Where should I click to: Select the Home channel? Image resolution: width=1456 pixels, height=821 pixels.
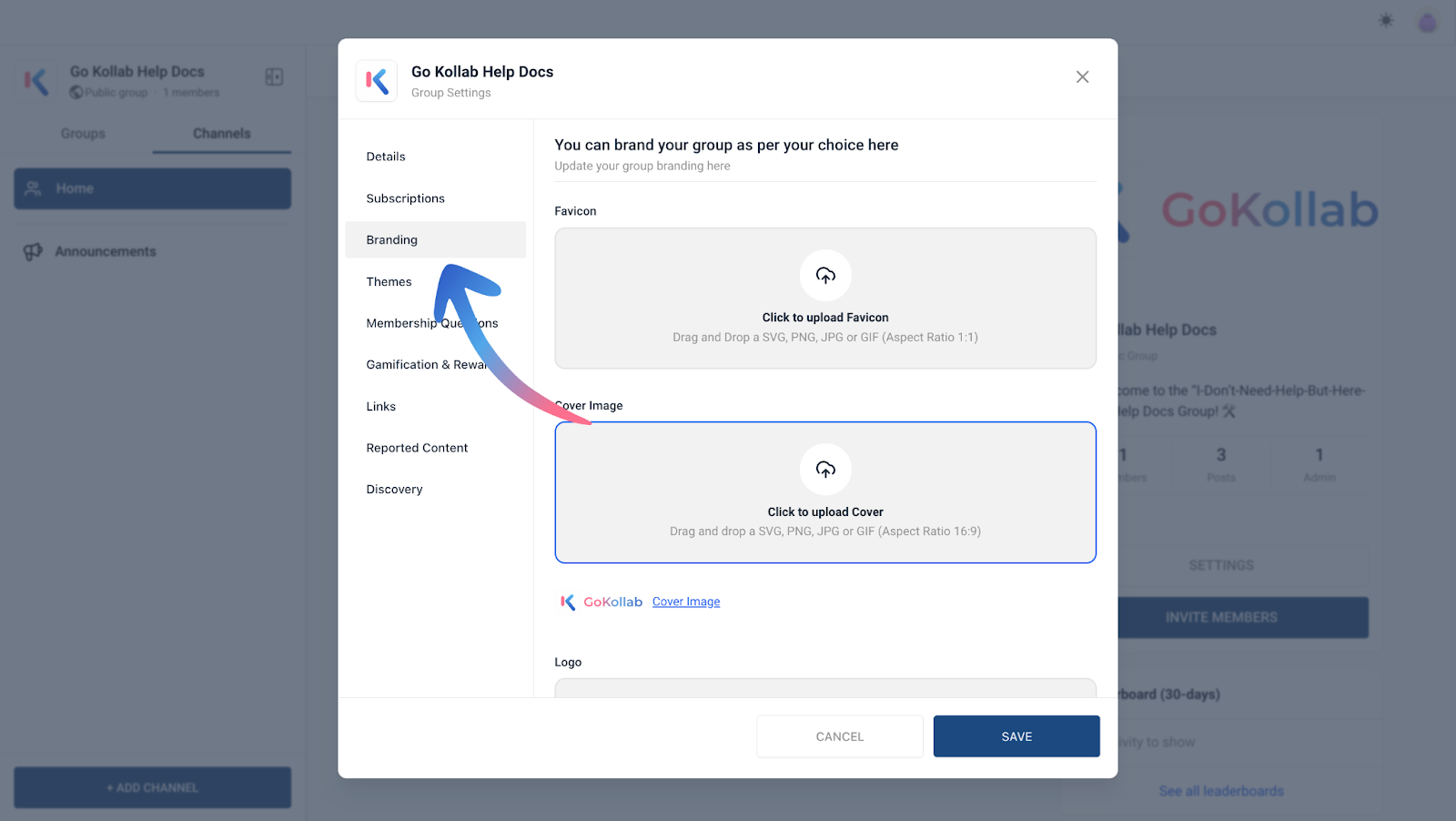tap(153, 188)
